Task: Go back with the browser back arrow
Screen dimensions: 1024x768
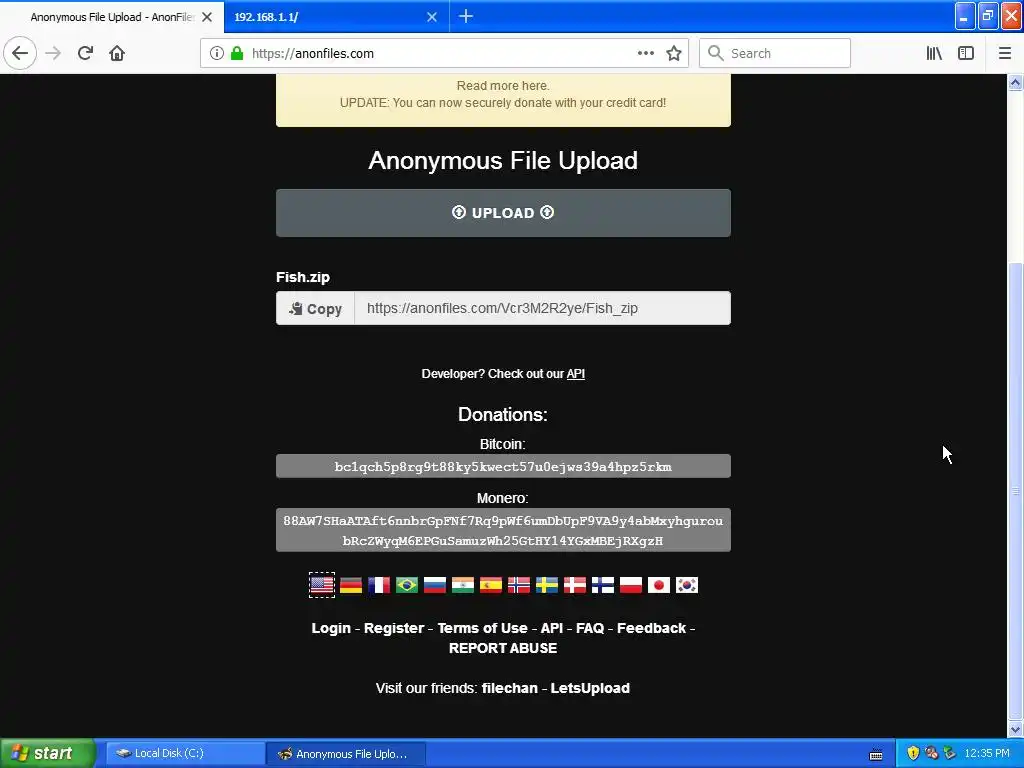Action: coord(20,54)
